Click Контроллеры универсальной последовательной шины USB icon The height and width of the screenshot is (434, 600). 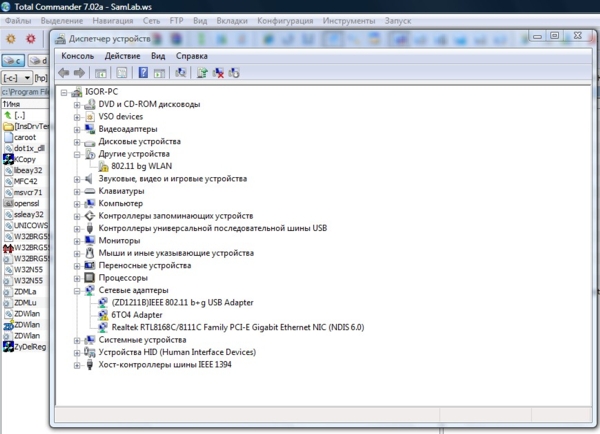tap(90, 228)
